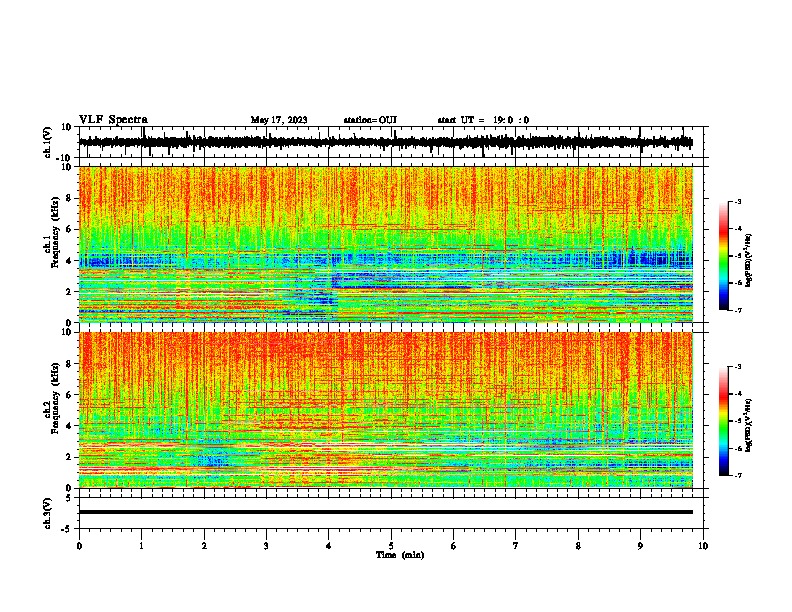The image size is (792, 612).
Task: Click the ch.1 log(PSD) colorbar caption
Action: point(748,260)
